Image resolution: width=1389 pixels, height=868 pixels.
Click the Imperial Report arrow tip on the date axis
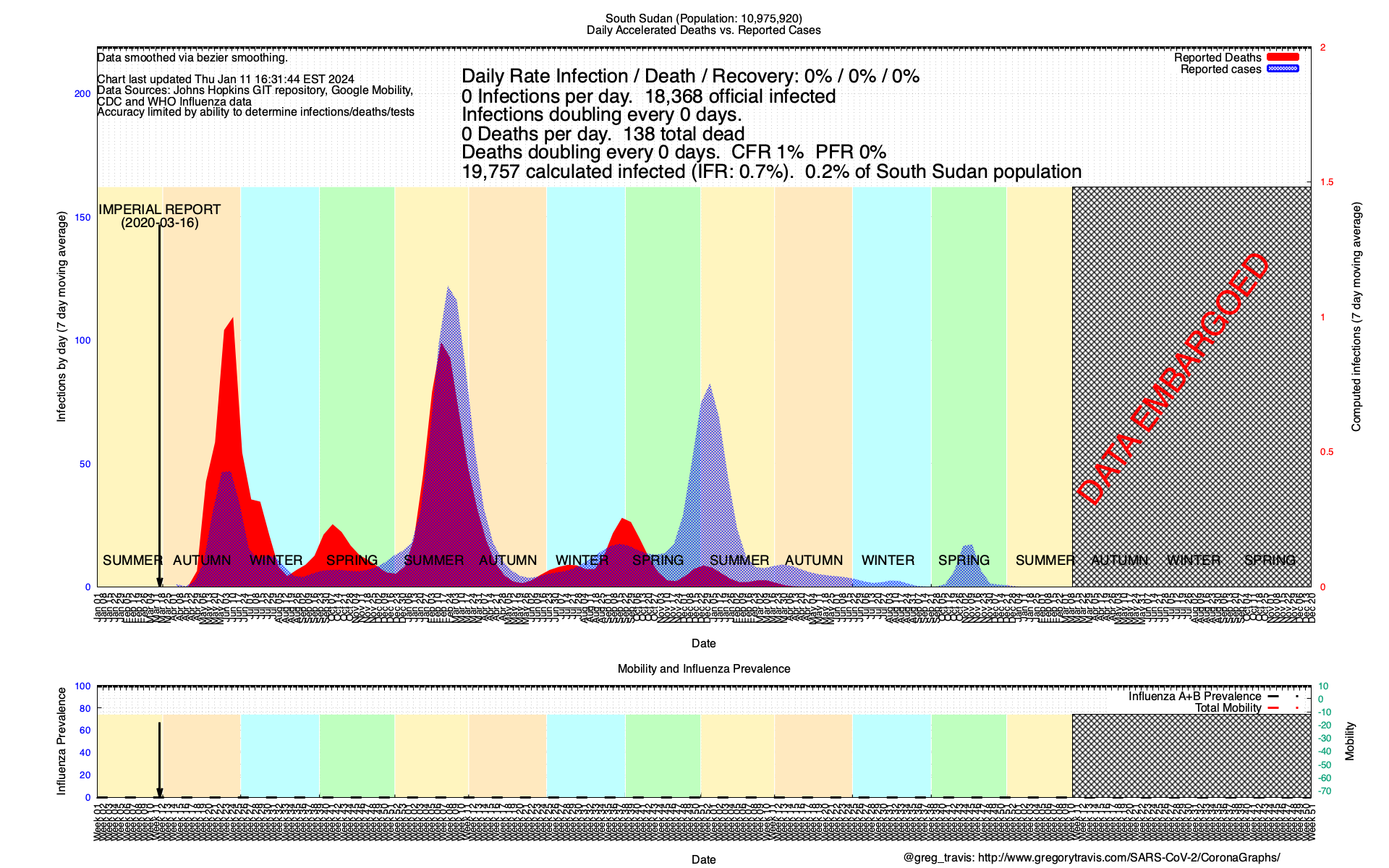click(160, 584)
